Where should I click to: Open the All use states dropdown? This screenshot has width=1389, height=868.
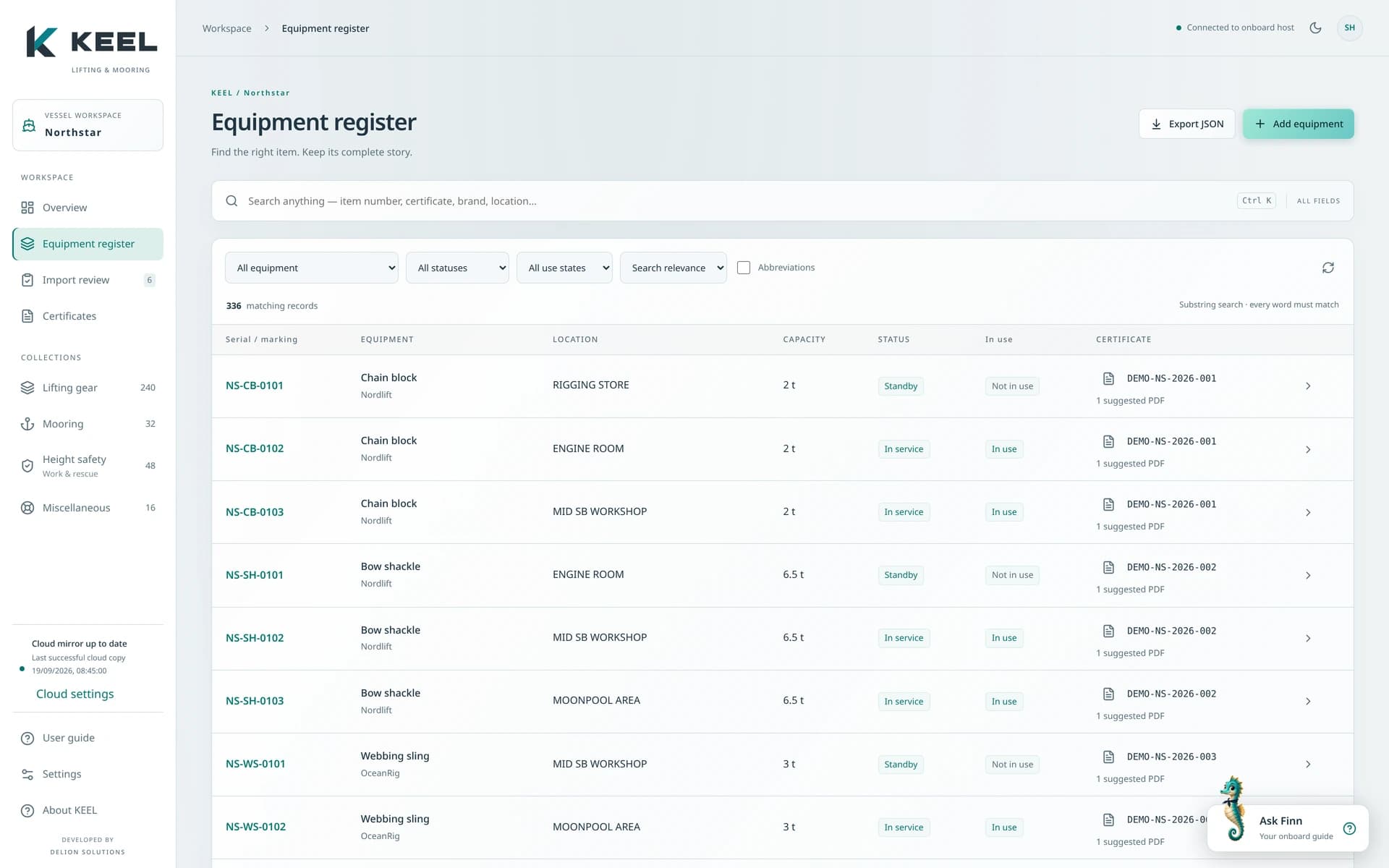pyautogui.click(x=564, y=268)
